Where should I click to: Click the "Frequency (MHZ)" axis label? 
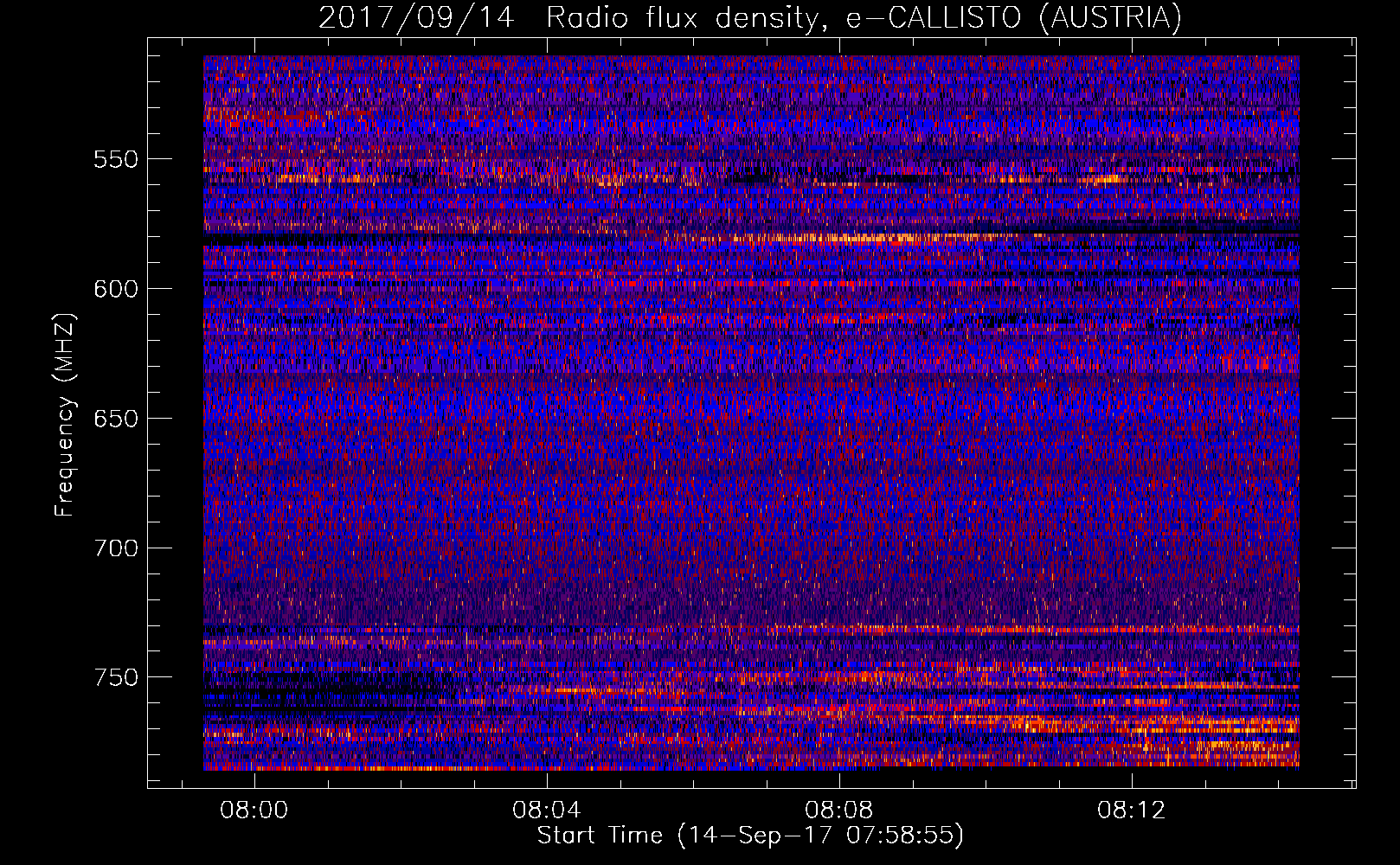click(65, 414)
